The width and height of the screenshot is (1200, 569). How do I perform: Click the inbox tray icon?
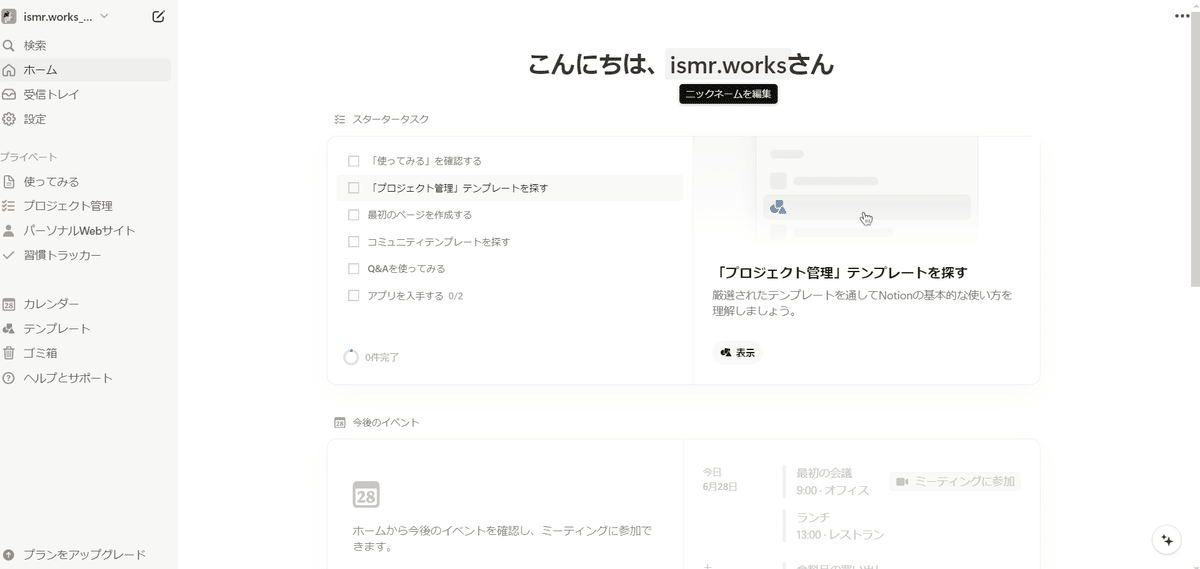coord(9,95)
